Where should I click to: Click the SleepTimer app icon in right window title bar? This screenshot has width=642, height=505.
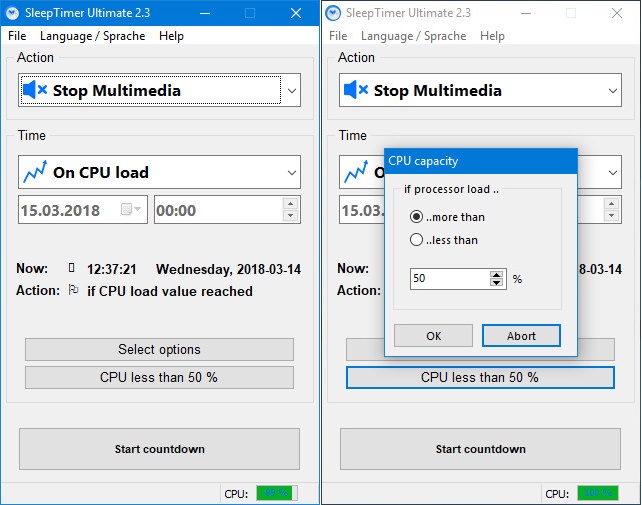tap(333, 13)
